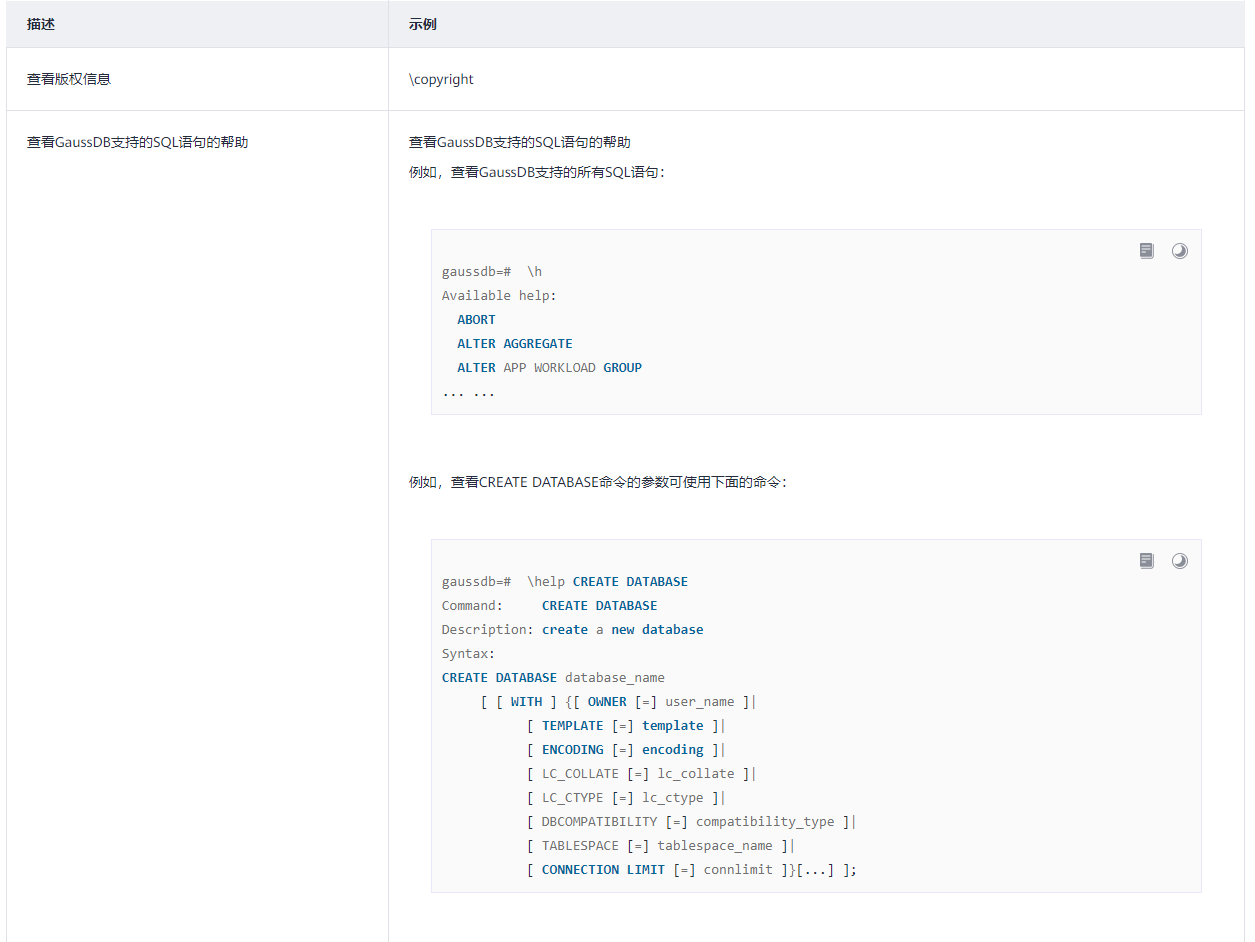Click the 查看版权信息 description cell
The width and height of the screenshot is (1255, 942).
(x=69, y=79)
